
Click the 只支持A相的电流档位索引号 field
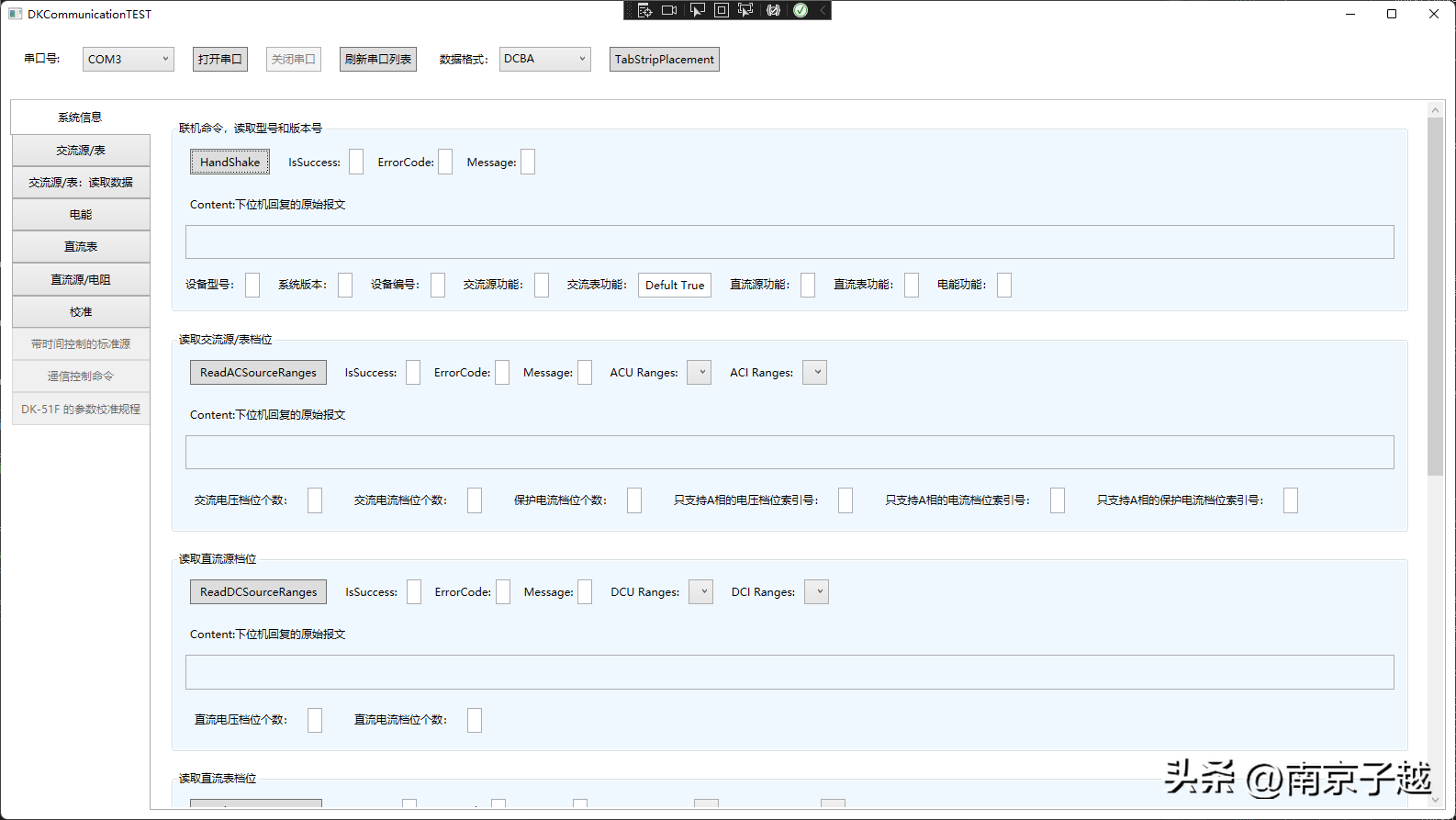(x=1058, y=500)
